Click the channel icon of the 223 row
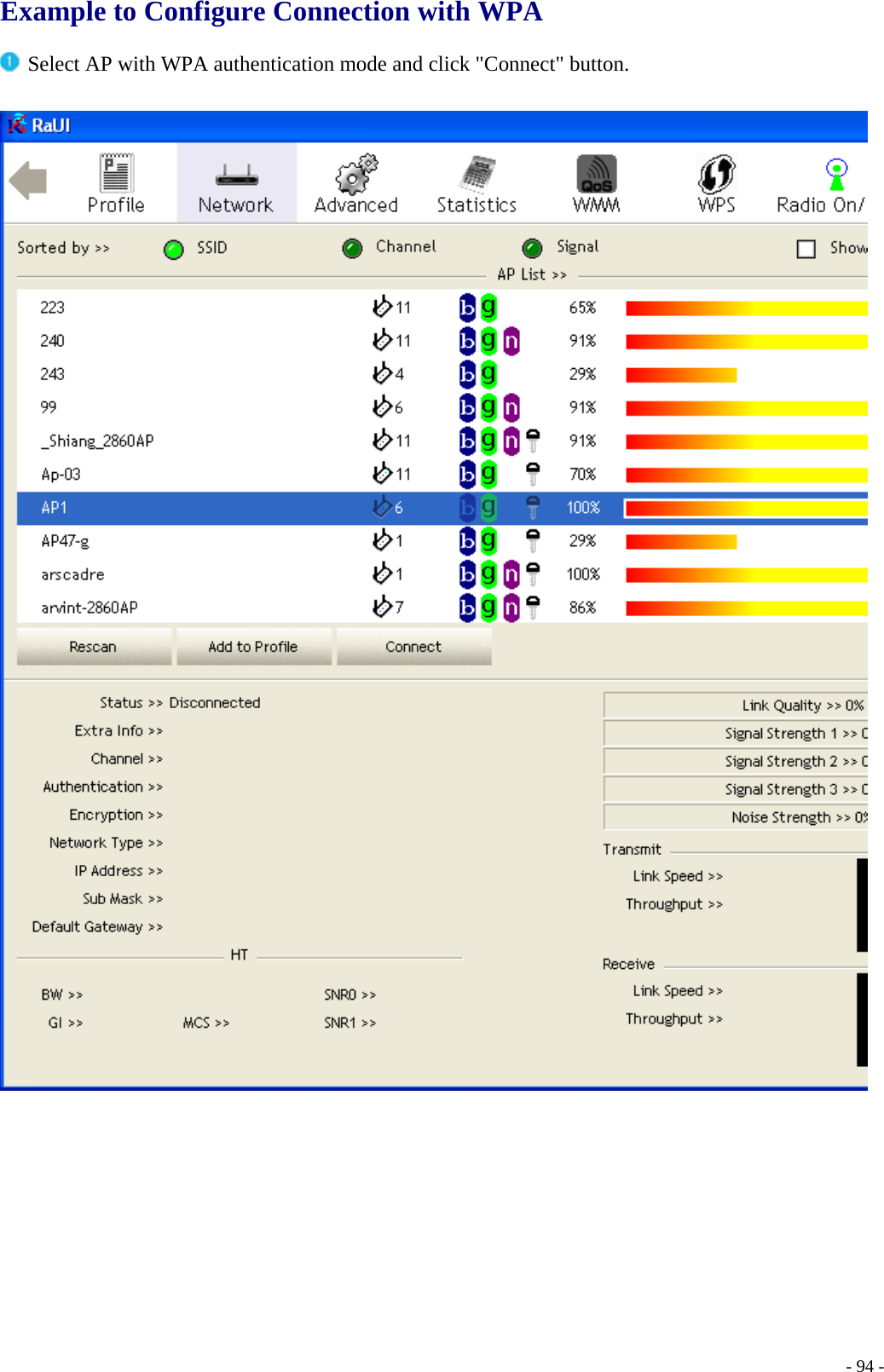Screen dimensions: 884x1372 382,306
